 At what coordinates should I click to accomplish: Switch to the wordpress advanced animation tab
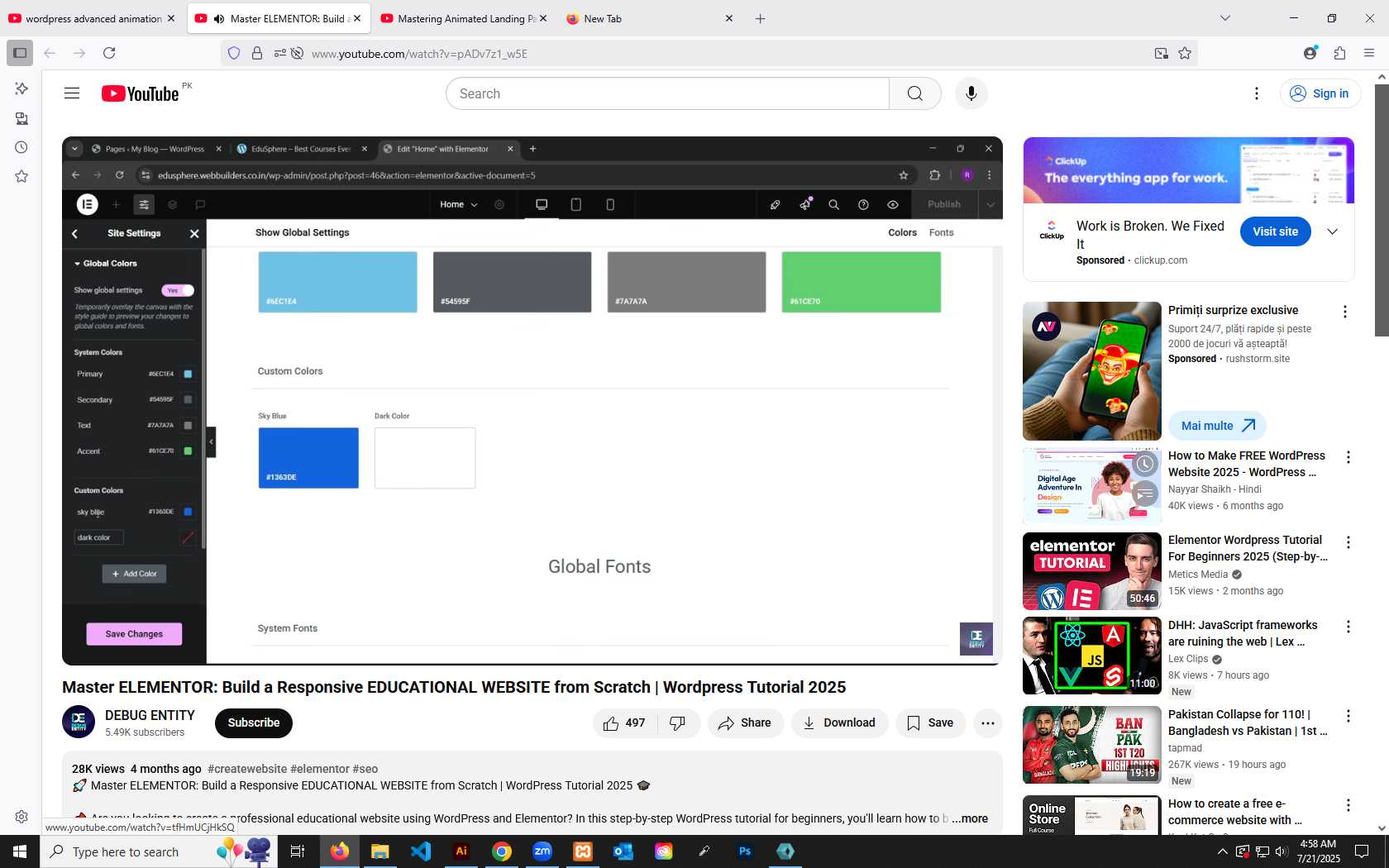pos(92,18)
